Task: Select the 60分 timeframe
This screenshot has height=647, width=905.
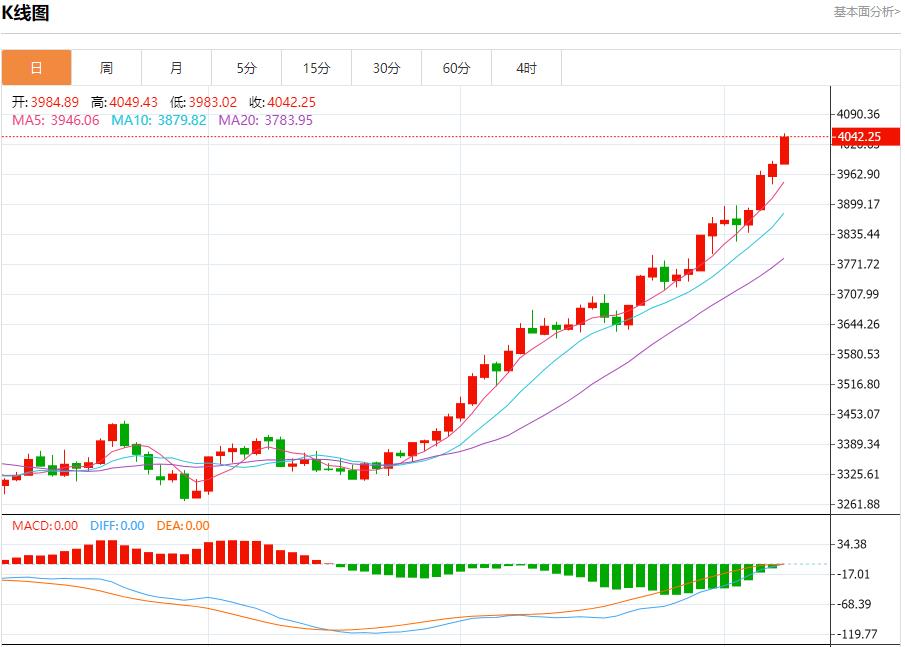Action: 456,67
